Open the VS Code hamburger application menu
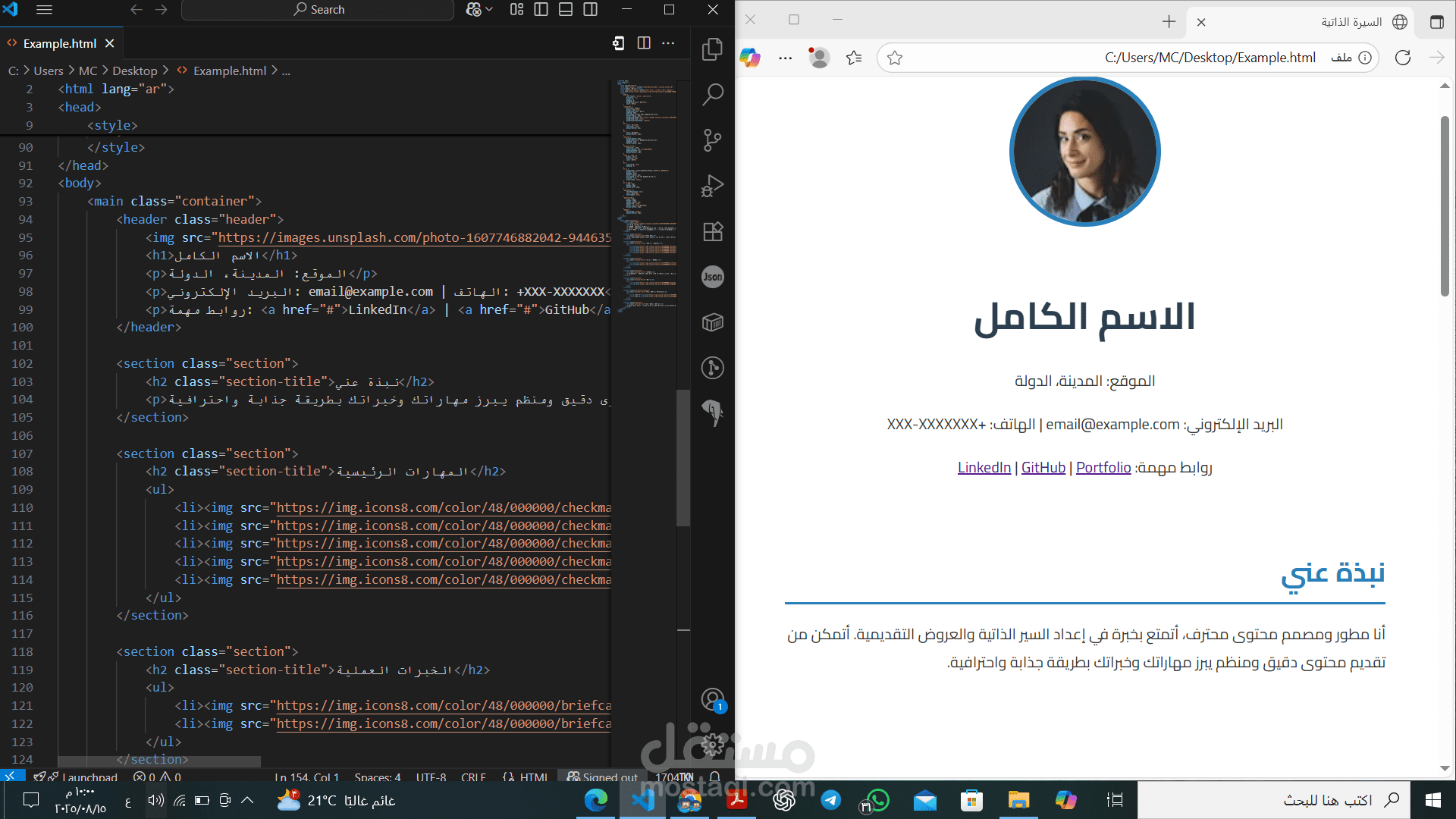This screenshot has width=1456, height=819. pyautogui.click(x=45, y=10)
